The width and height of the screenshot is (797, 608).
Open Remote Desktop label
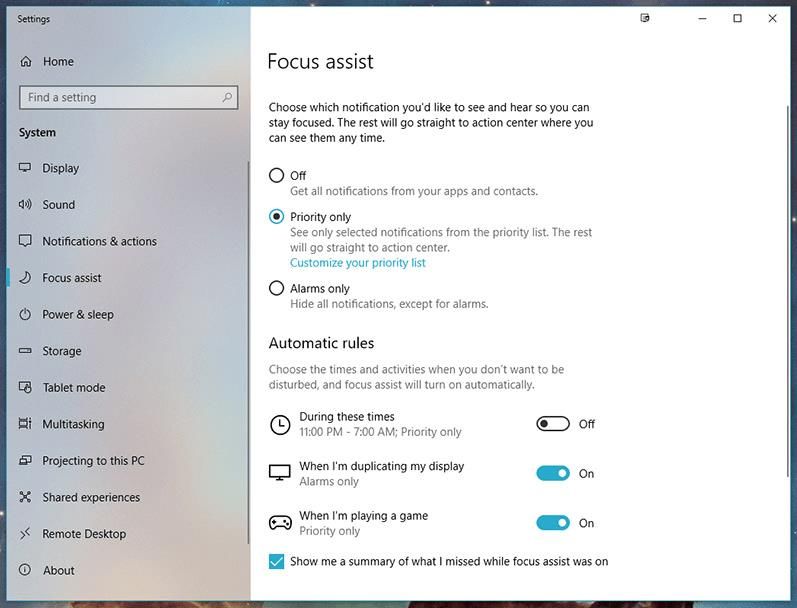[x=84, y=534]
